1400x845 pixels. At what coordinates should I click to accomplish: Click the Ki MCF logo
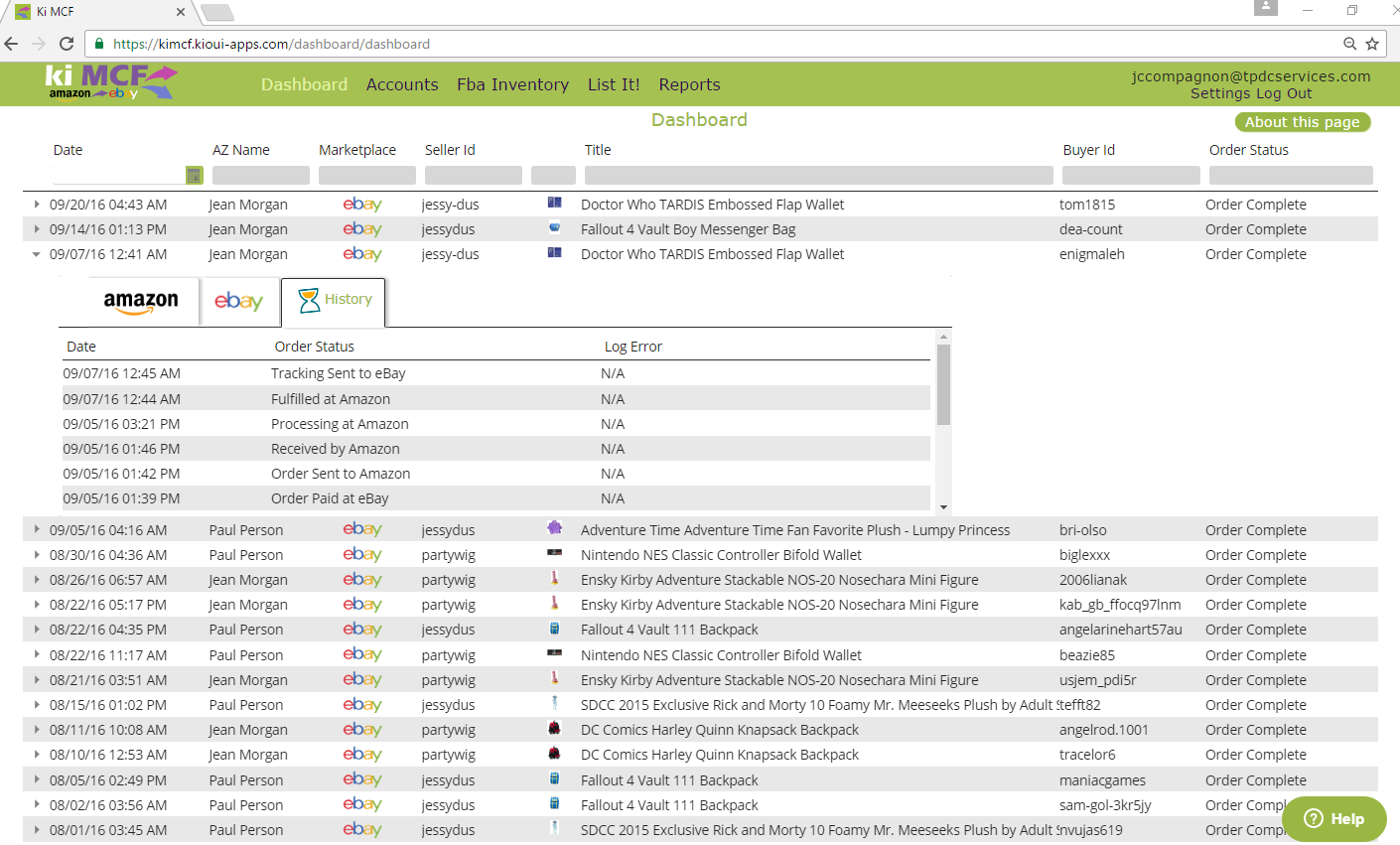tap(111, 82)
